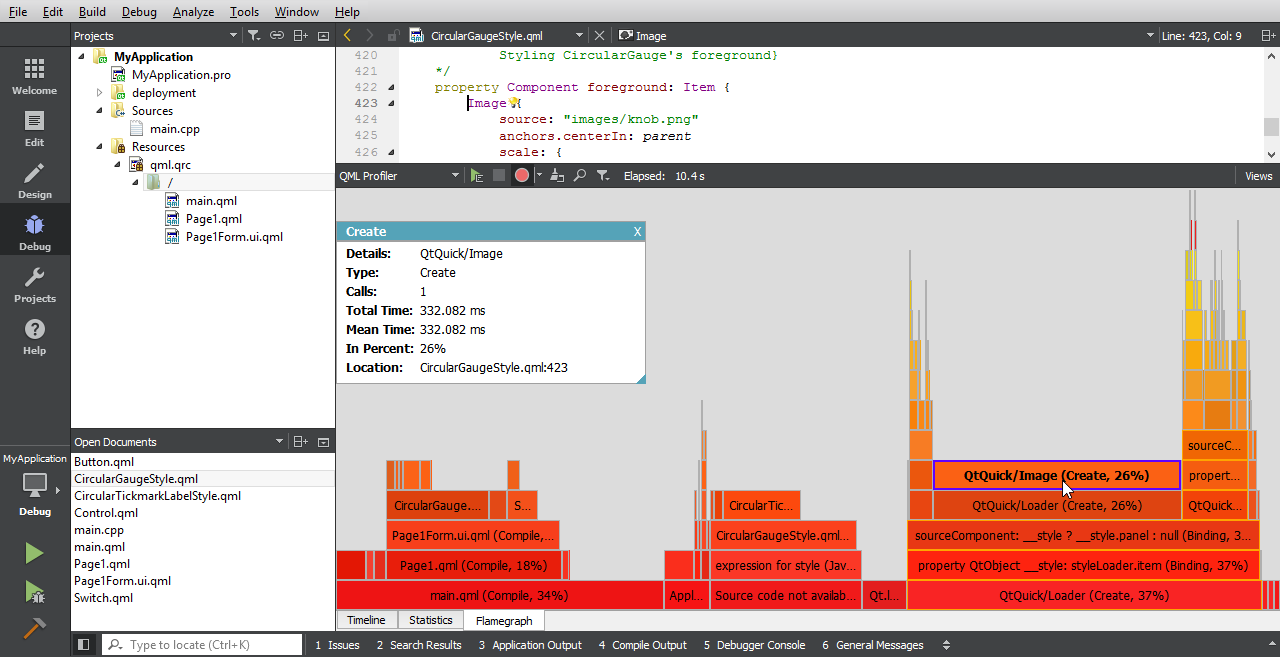Expand the deployment tree node
Viewport: 1280px width, 657px height.
(x=100, y=93)
